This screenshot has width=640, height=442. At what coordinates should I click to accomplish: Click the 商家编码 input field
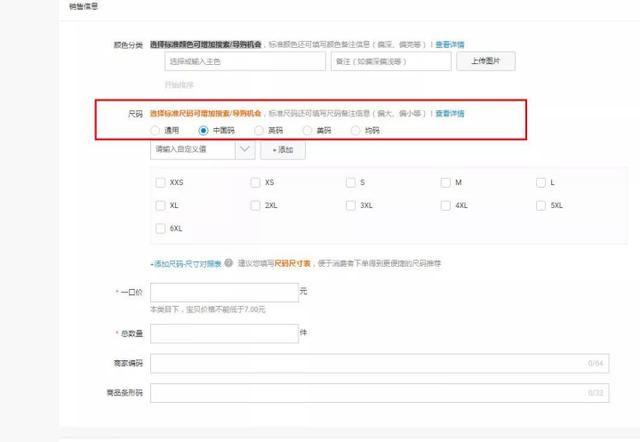380,363
